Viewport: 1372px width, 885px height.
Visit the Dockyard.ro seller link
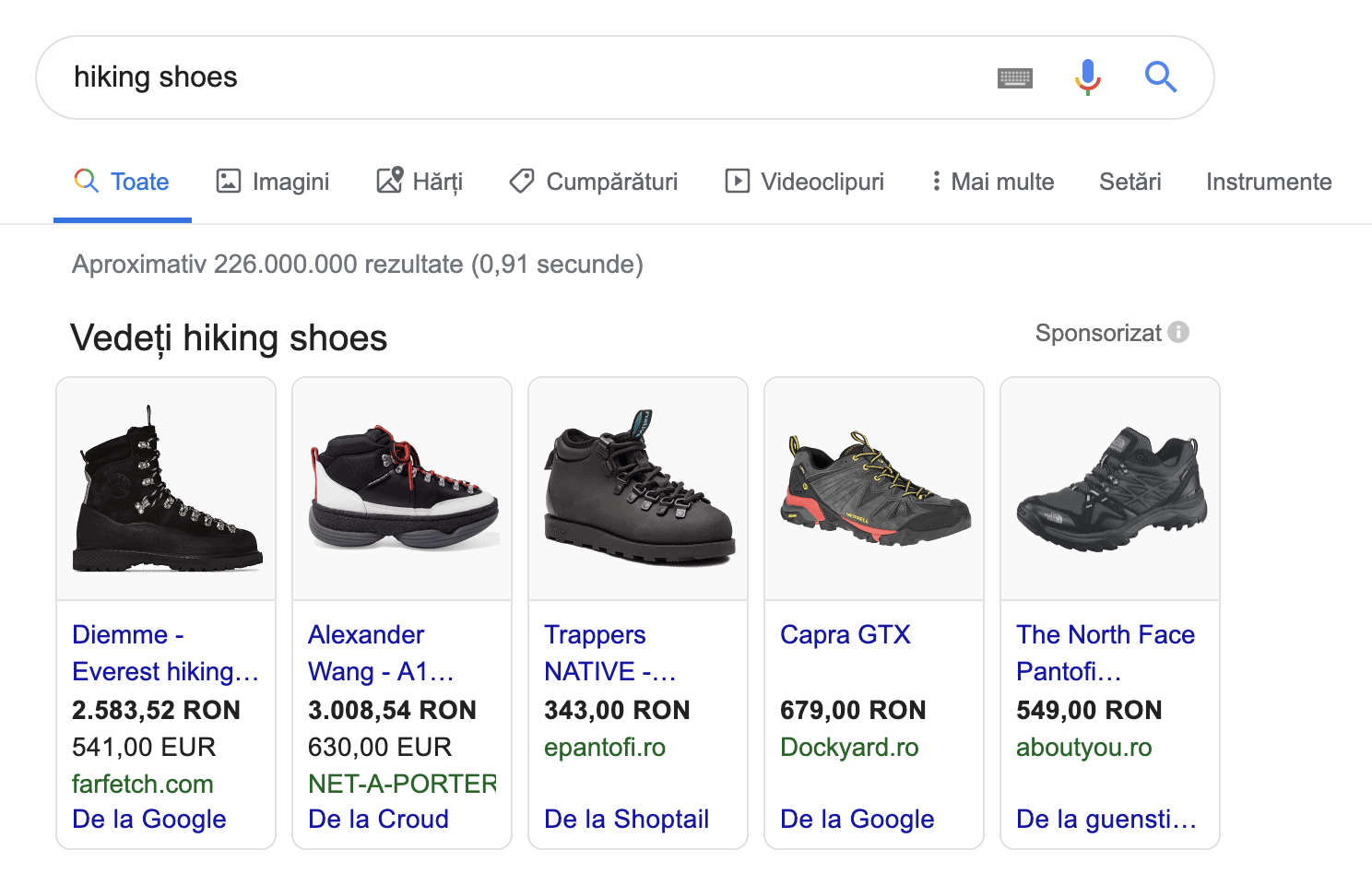pos(849,747)
